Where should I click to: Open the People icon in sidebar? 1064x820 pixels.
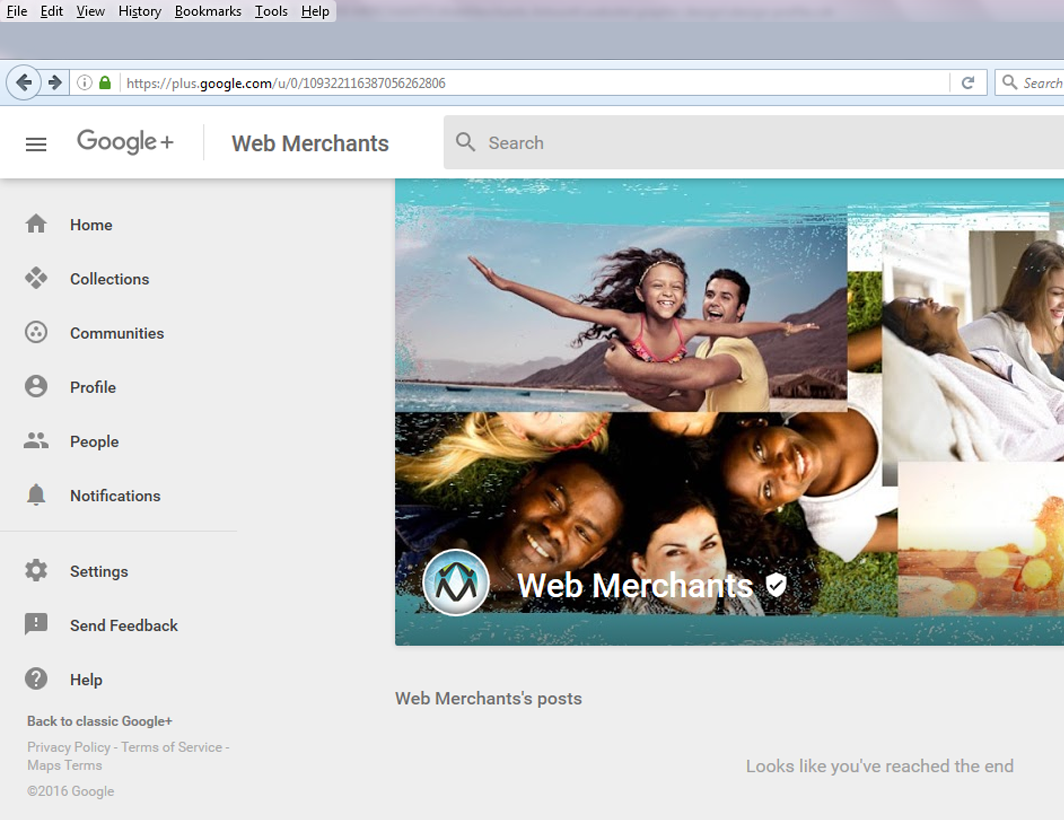coord(36,440)
